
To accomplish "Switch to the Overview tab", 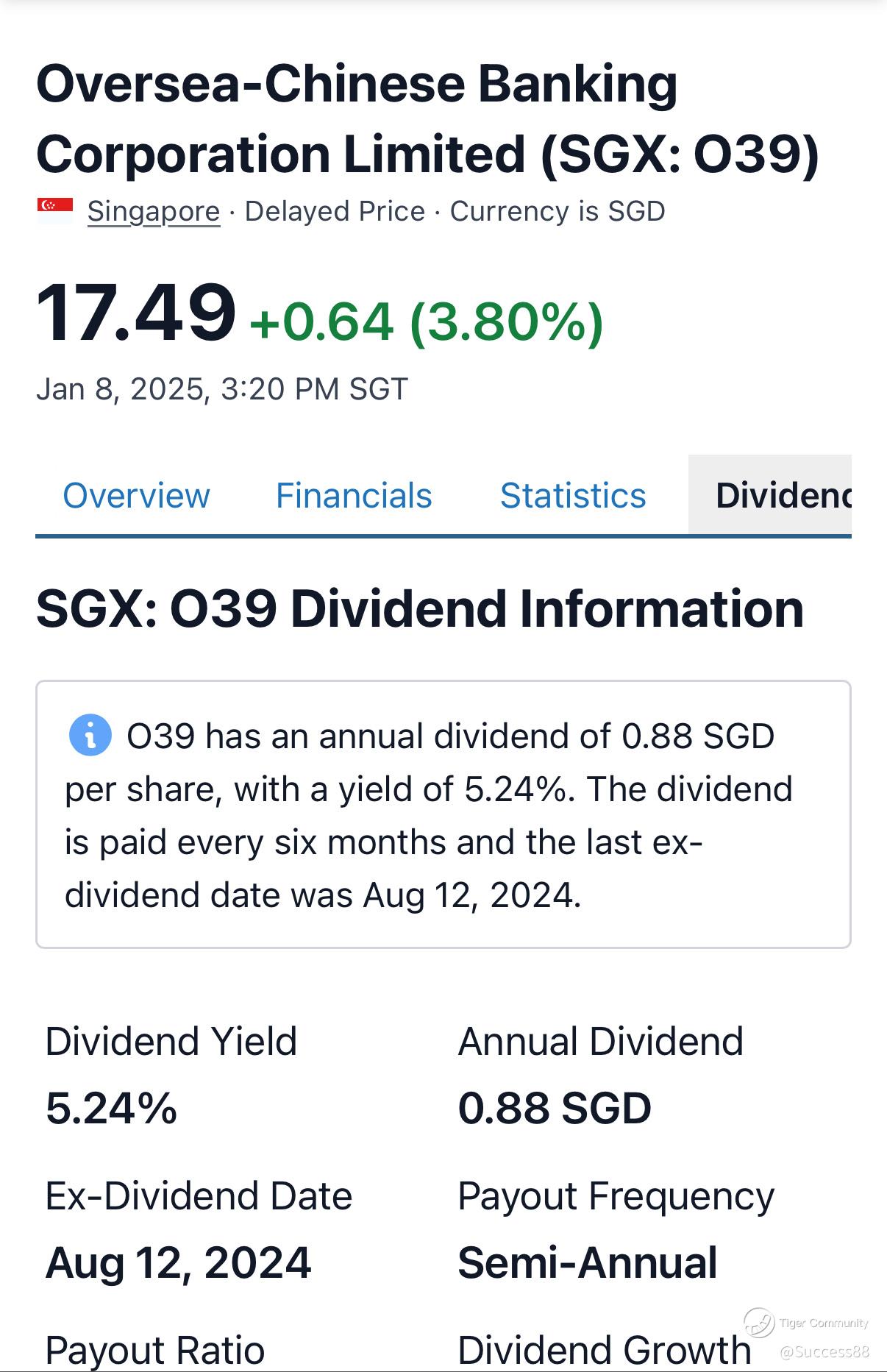I will point(136,495).
